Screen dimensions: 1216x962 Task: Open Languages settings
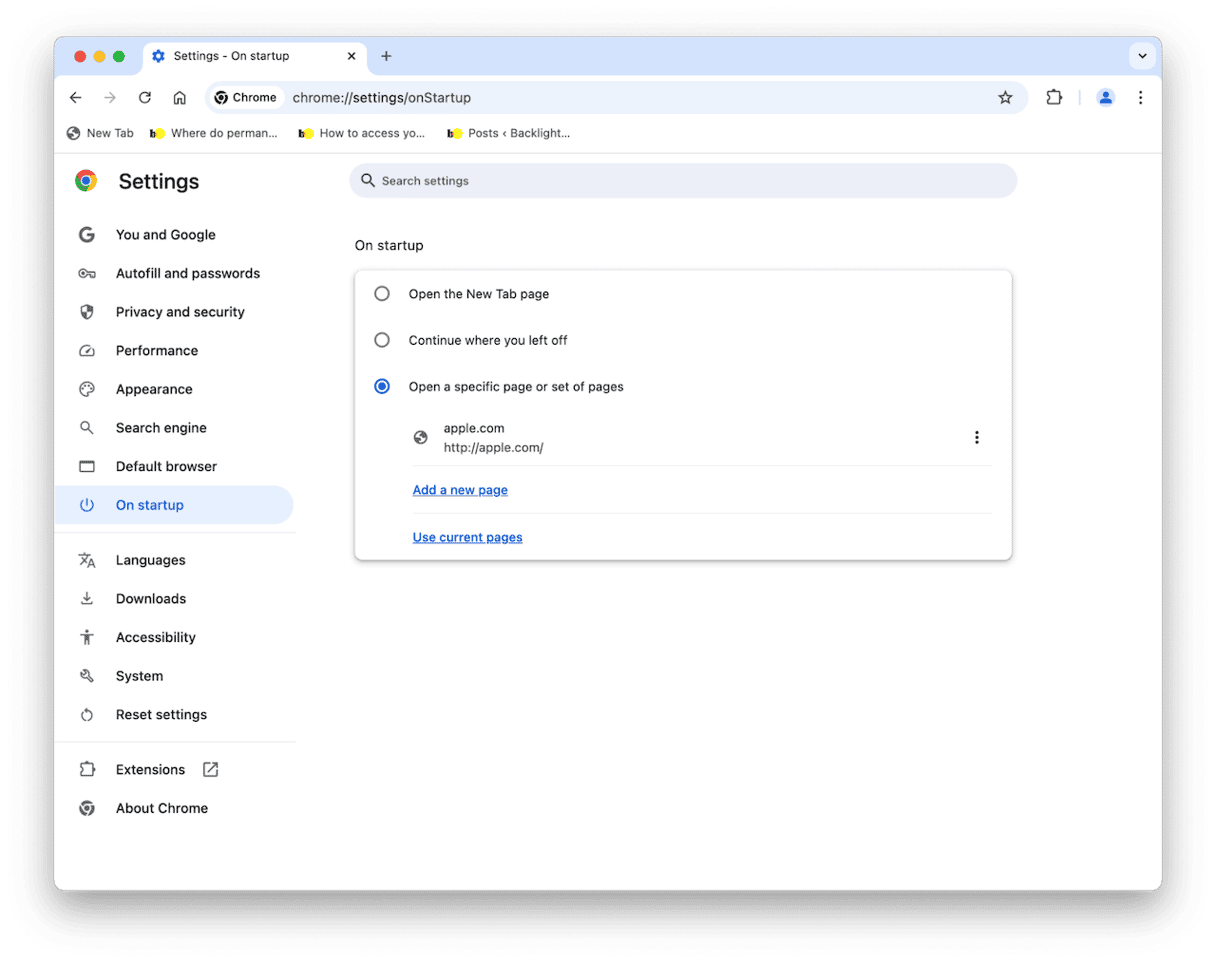(x=174, y=560)
